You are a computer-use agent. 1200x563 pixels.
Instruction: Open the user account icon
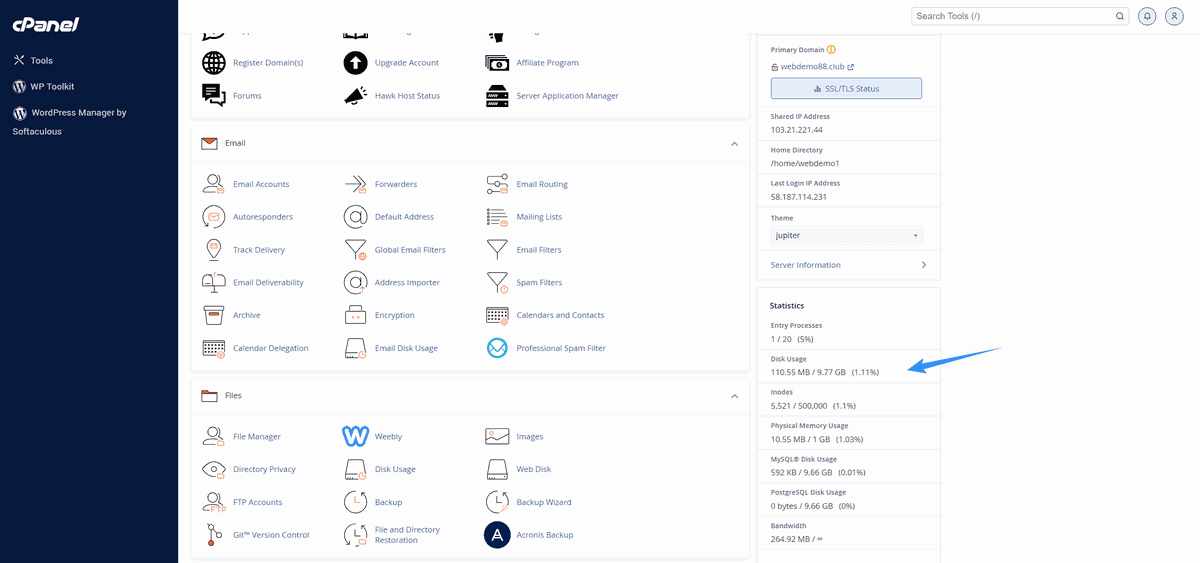pos(1174,16)
